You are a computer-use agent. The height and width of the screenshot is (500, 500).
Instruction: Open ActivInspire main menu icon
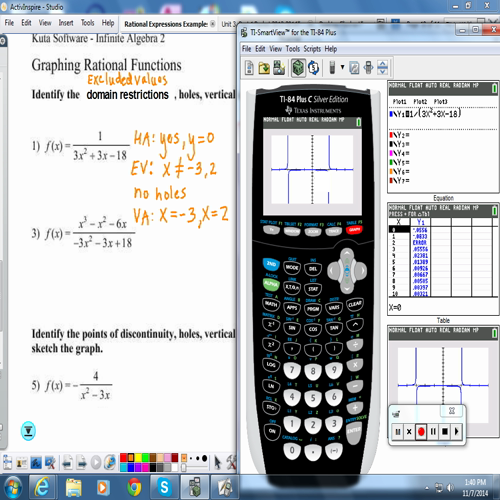pos(7,463)
